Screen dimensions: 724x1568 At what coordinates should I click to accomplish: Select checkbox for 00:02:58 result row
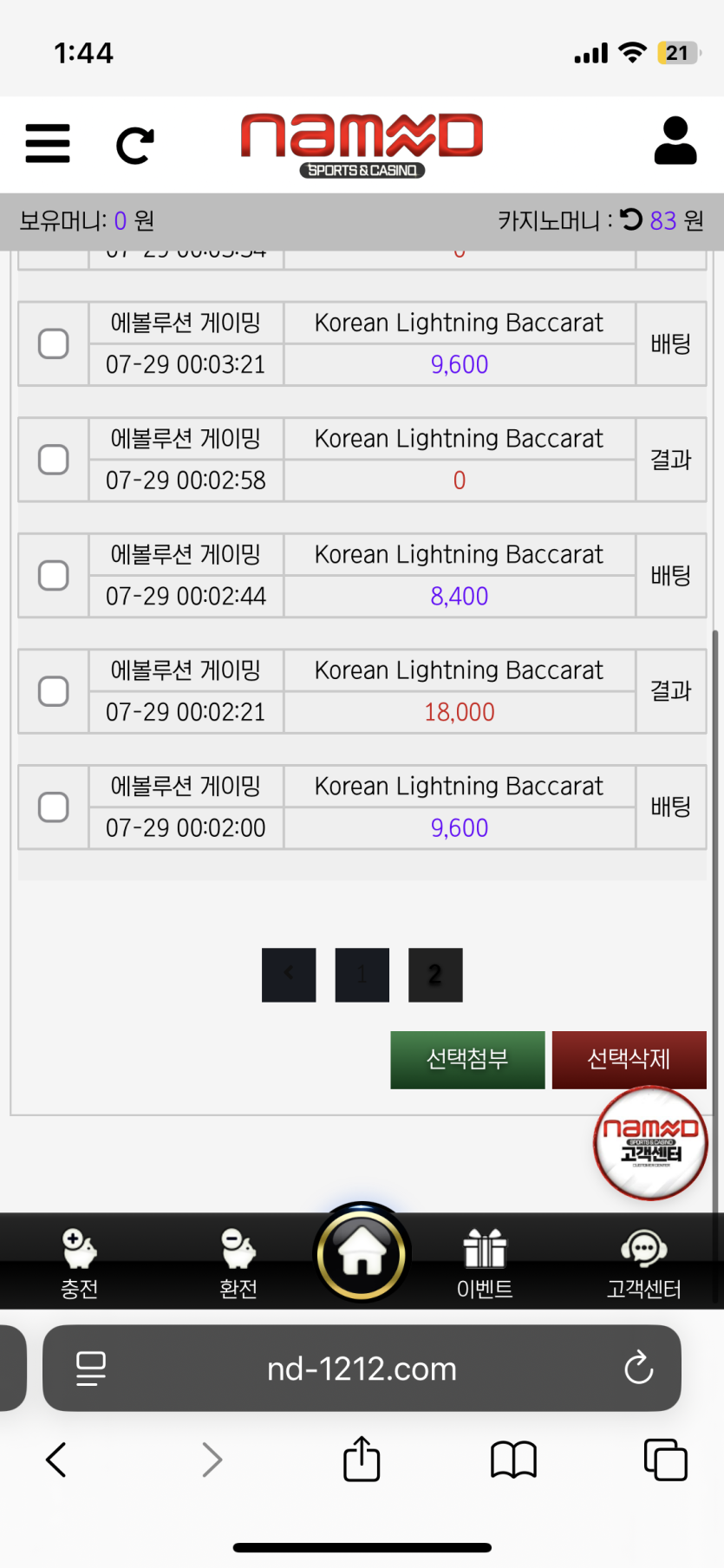pos(54,460)
